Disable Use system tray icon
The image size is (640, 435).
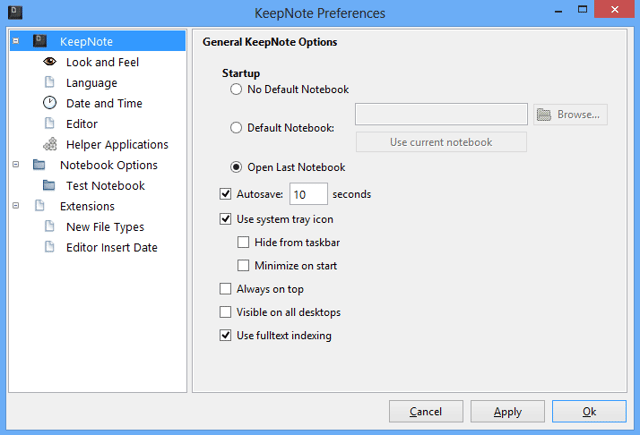pyautogui.click(x=225, y=219)
